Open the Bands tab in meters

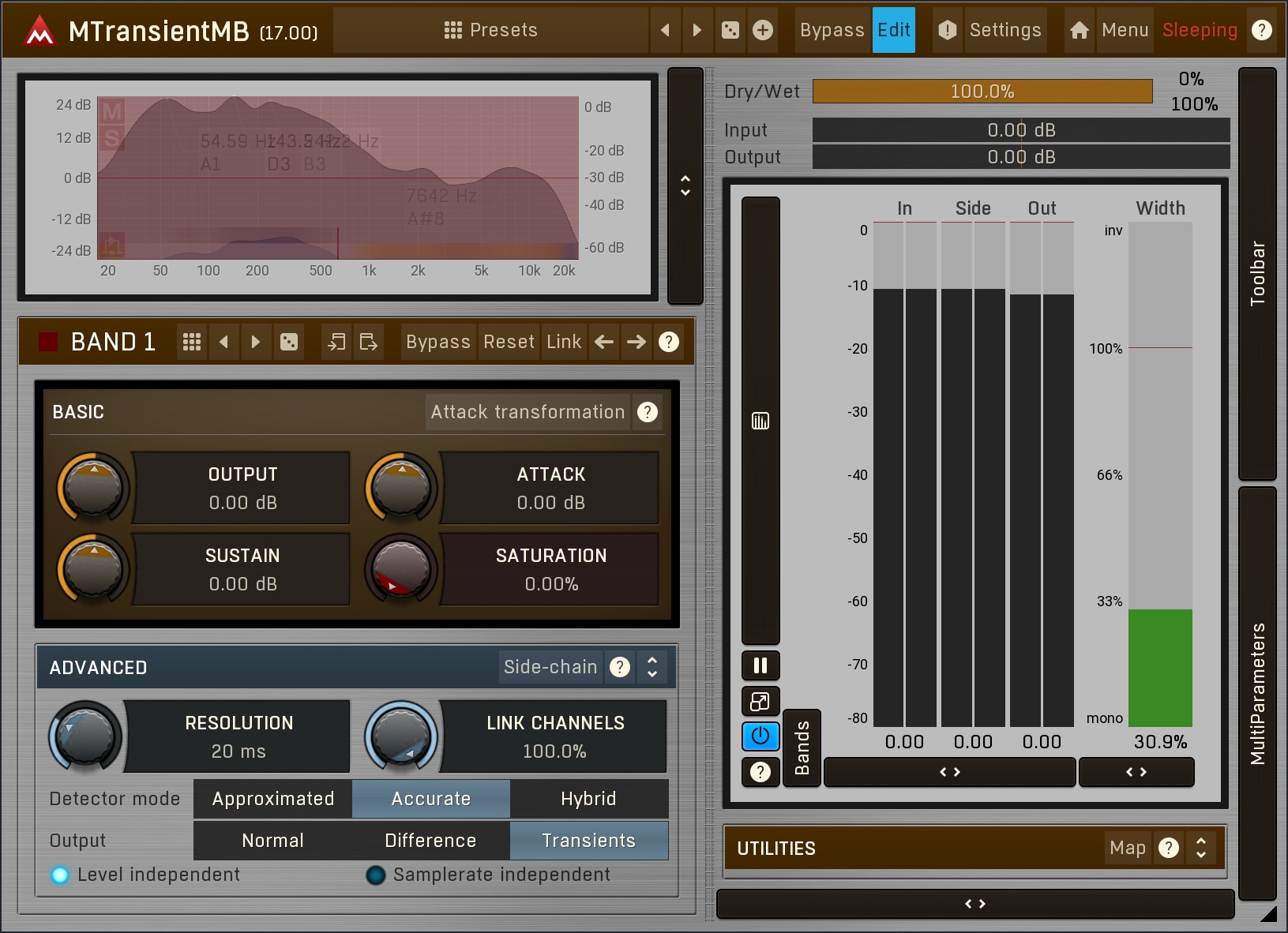(x=802, y=748)
